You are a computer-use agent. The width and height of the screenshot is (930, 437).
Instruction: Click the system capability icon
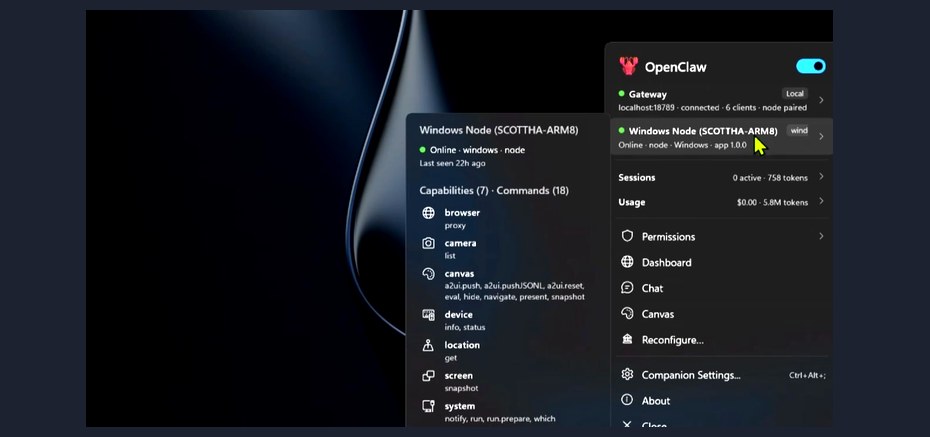(428, 406)
